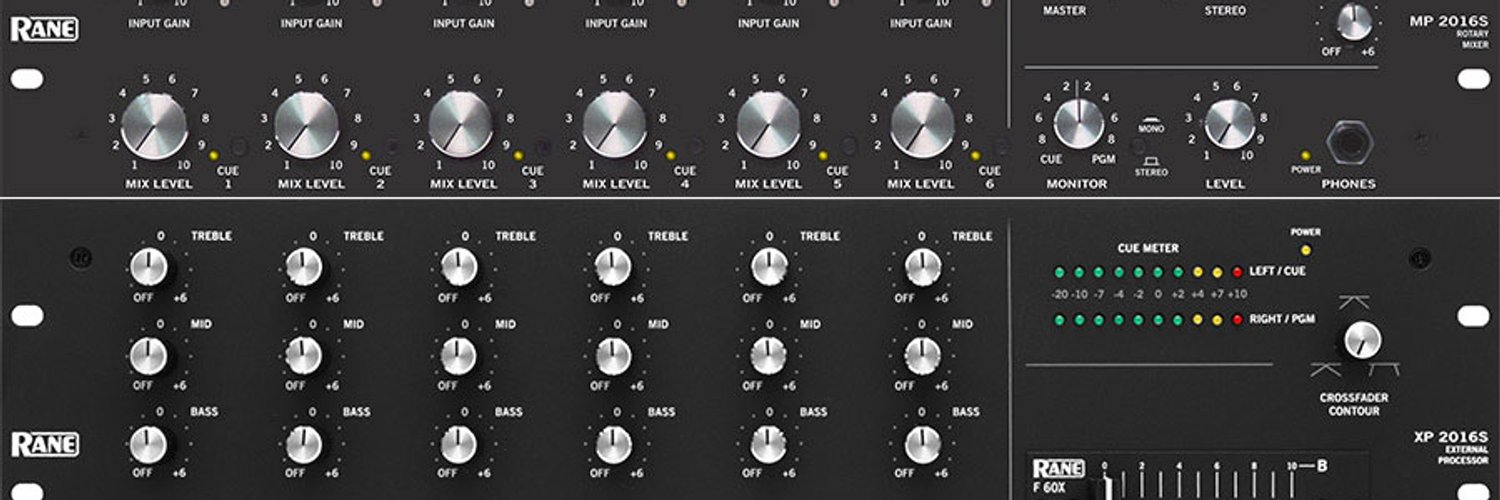Image resolution: width=1500 pixels, height=500 pixels.
Task: Click channel 6 TREBLE knob
Action: [922, 267]
